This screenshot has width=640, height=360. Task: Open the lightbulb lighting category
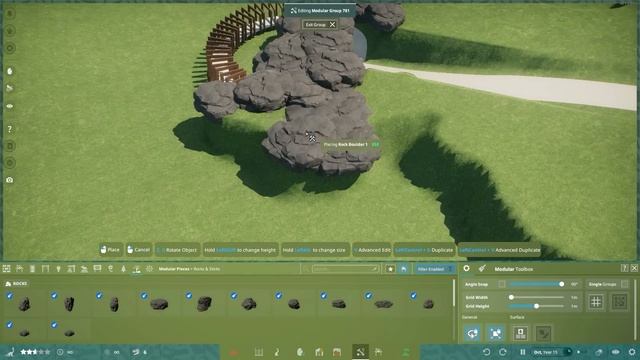58,269
